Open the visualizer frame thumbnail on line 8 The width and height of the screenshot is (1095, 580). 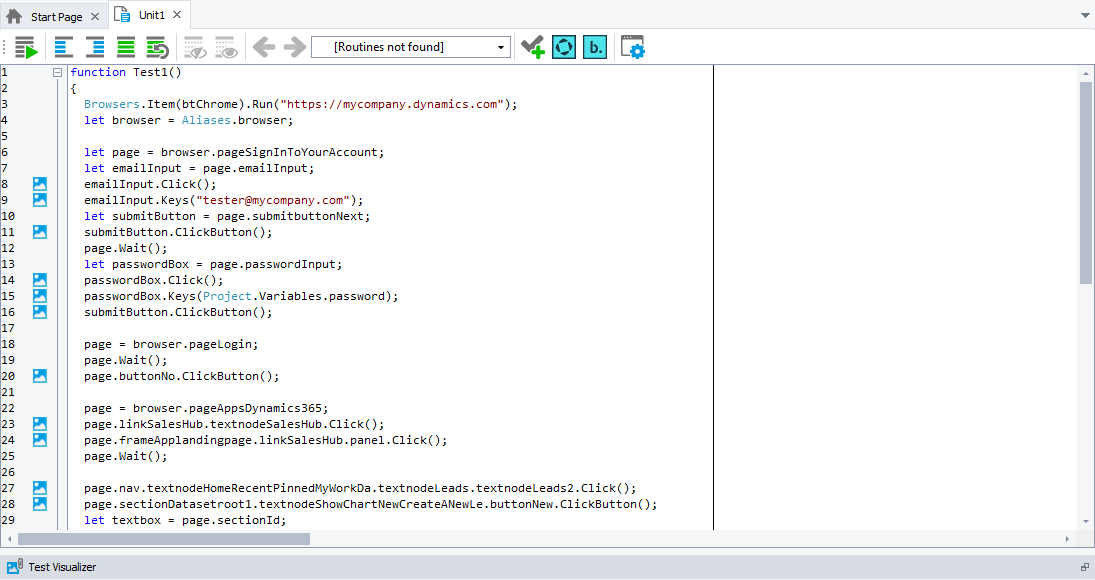[x=39, y=183]
